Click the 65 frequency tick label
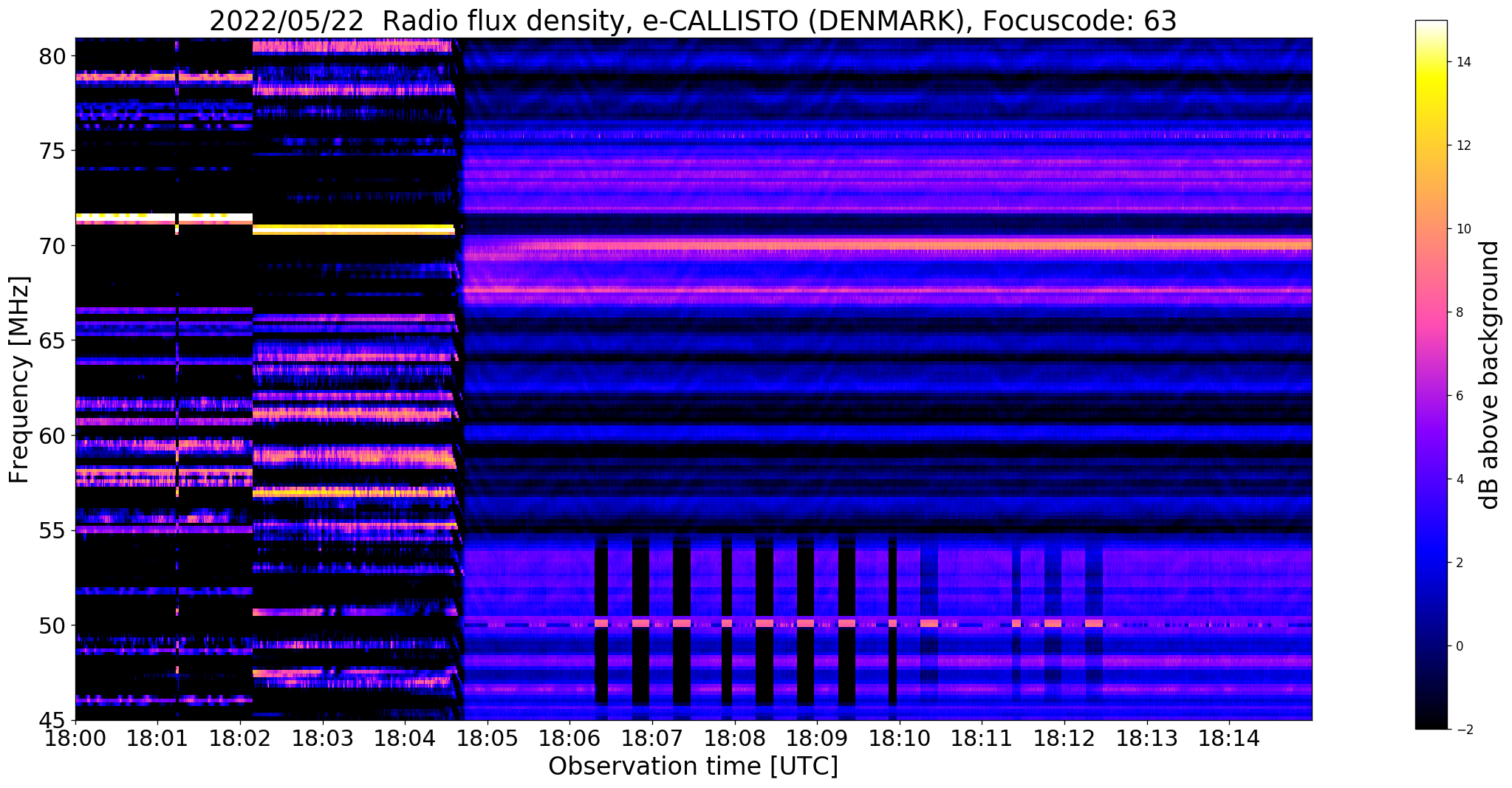 [54, 340]
